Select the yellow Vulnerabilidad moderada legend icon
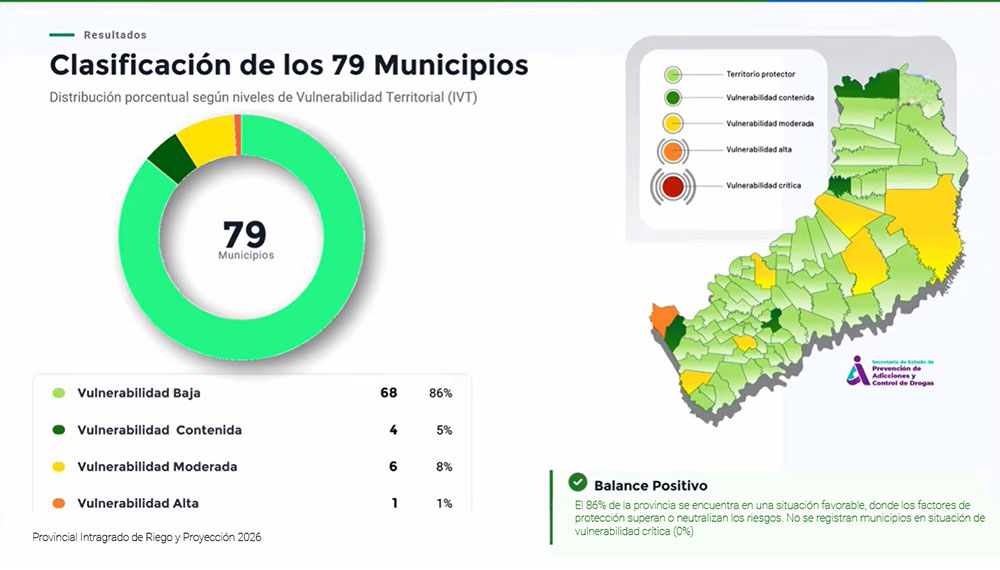The image size is (1000, 570). [x=673, y=123]
